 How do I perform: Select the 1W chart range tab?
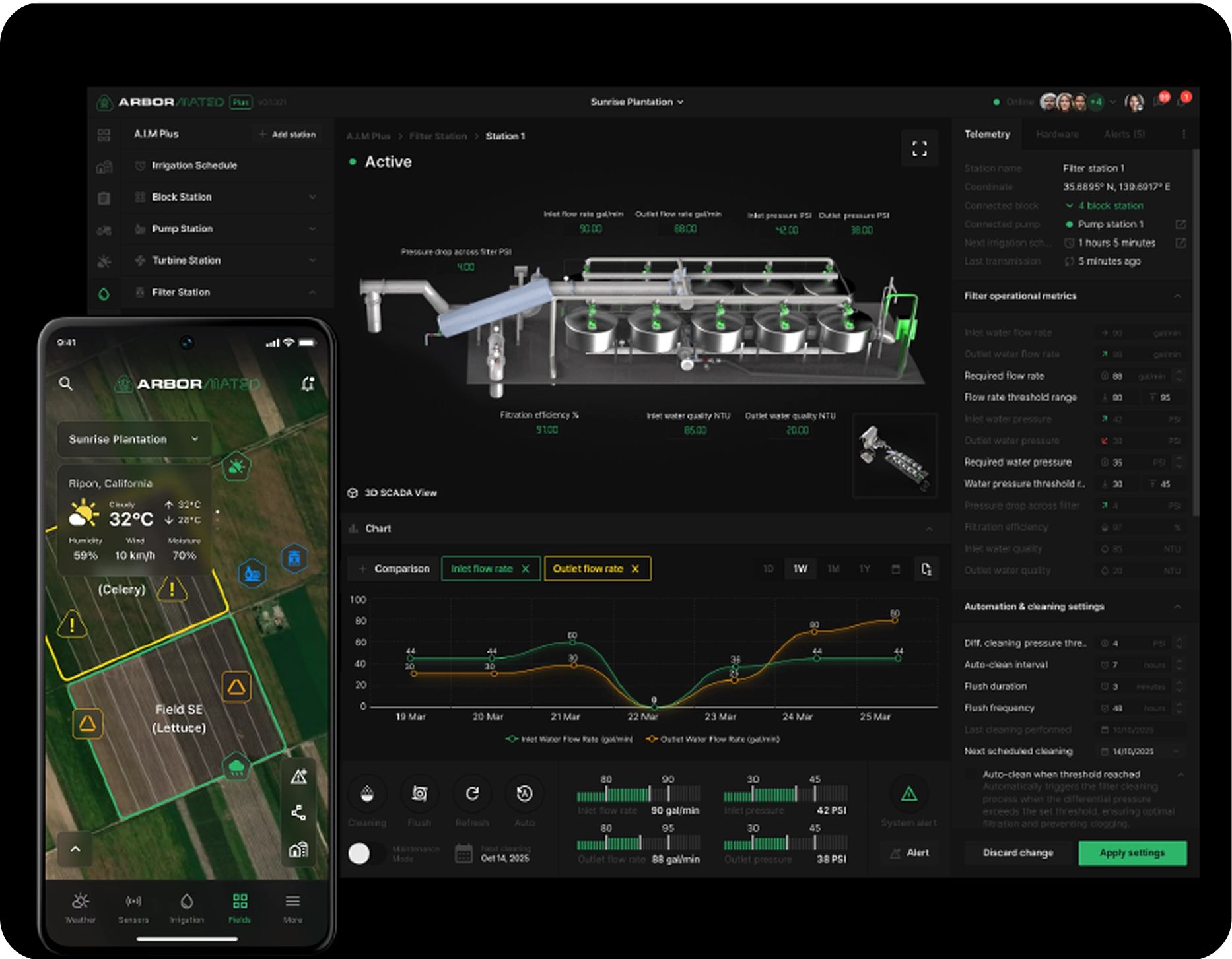[800, 569]
